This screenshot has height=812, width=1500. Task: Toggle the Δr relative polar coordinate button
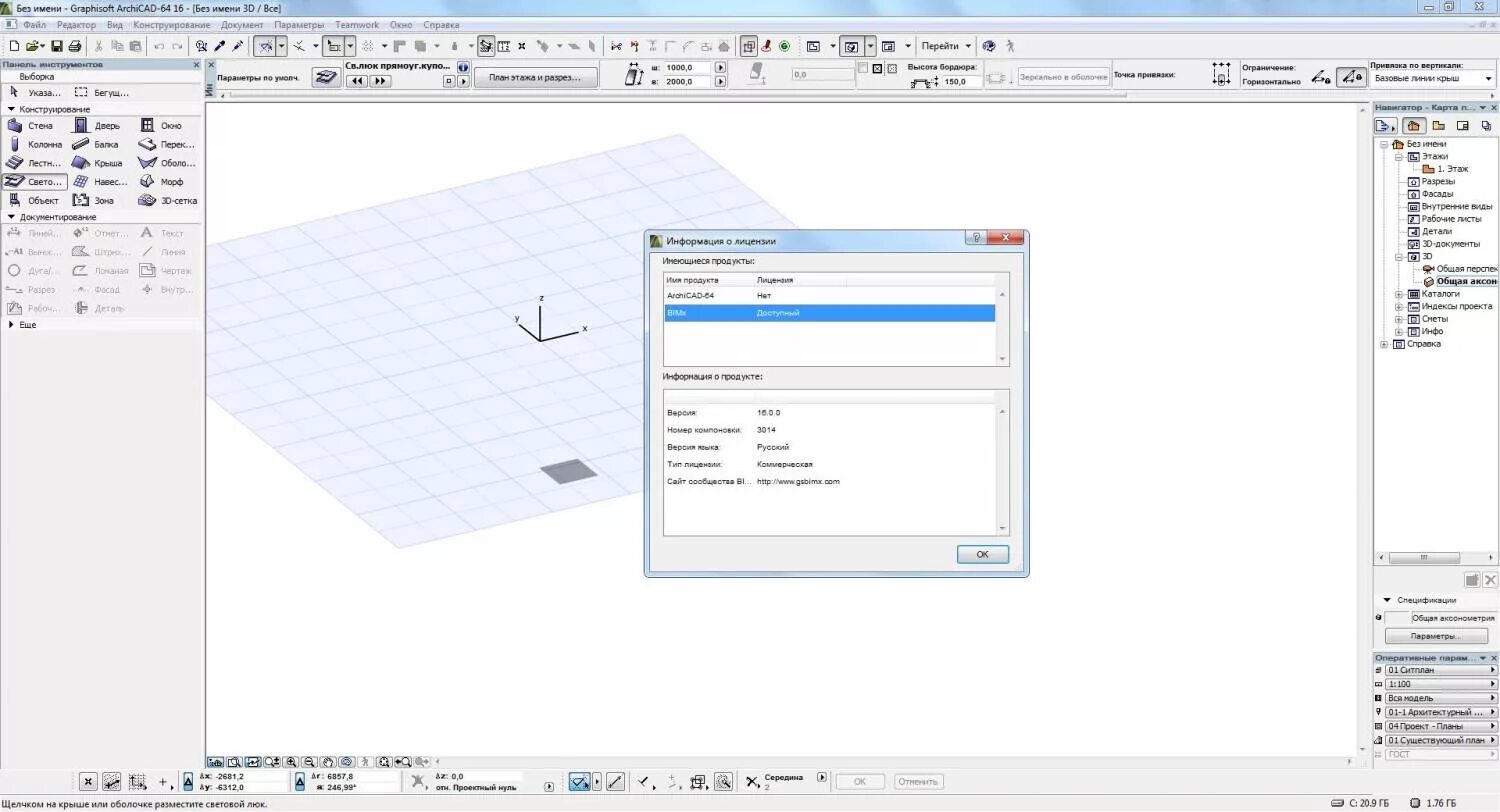coord(302,782)
